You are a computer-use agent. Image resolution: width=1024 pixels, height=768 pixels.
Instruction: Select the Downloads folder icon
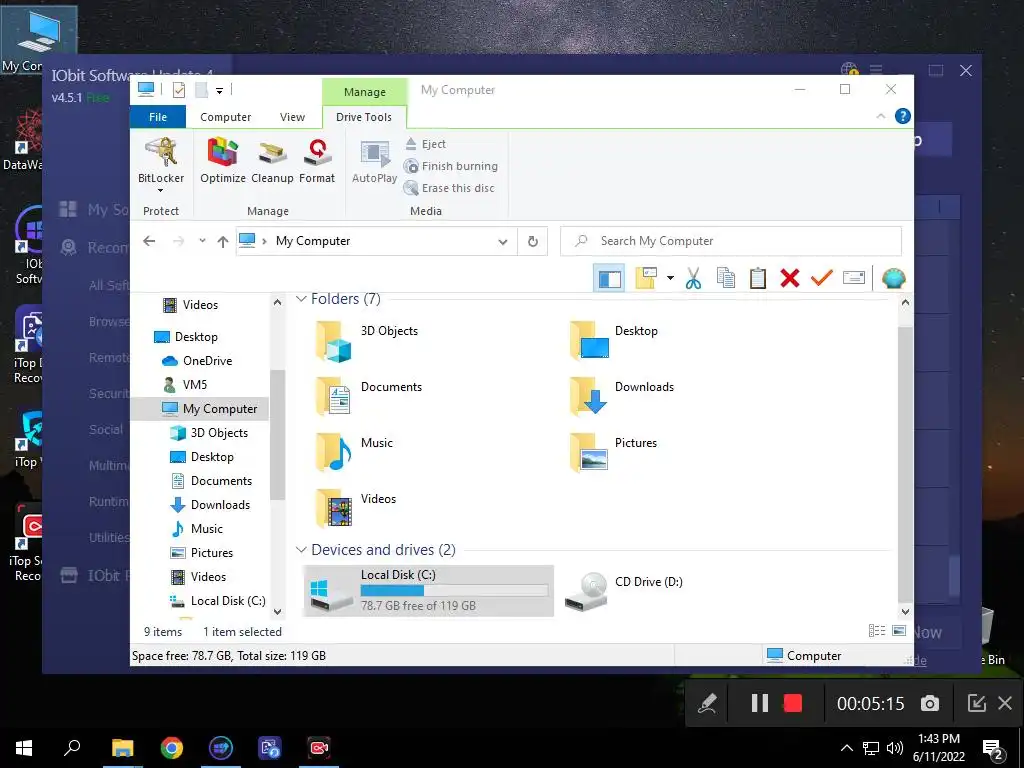click(x=590, y=396)
